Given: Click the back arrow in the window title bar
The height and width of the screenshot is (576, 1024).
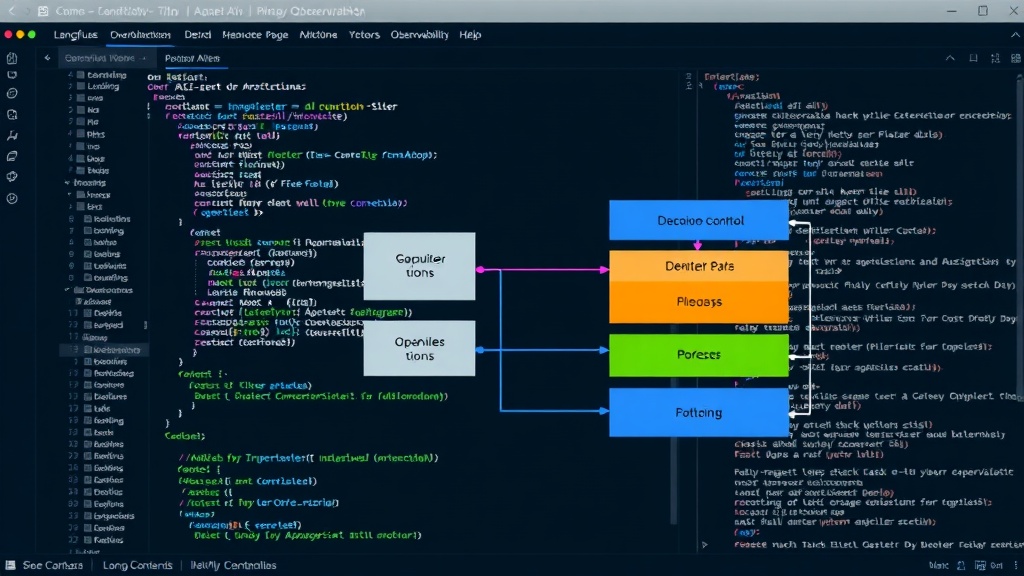Looking at the screenshot, I should tap(11, 11).
